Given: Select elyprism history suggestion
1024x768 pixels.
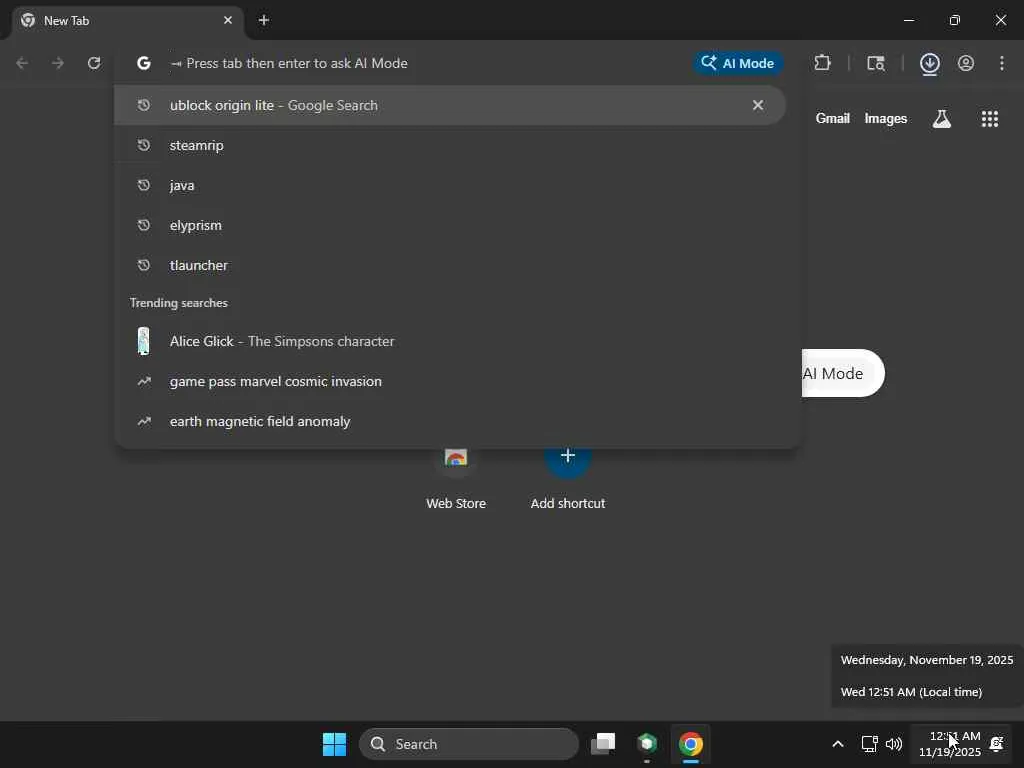Looking at the screenshot, I should pos(449,225).
